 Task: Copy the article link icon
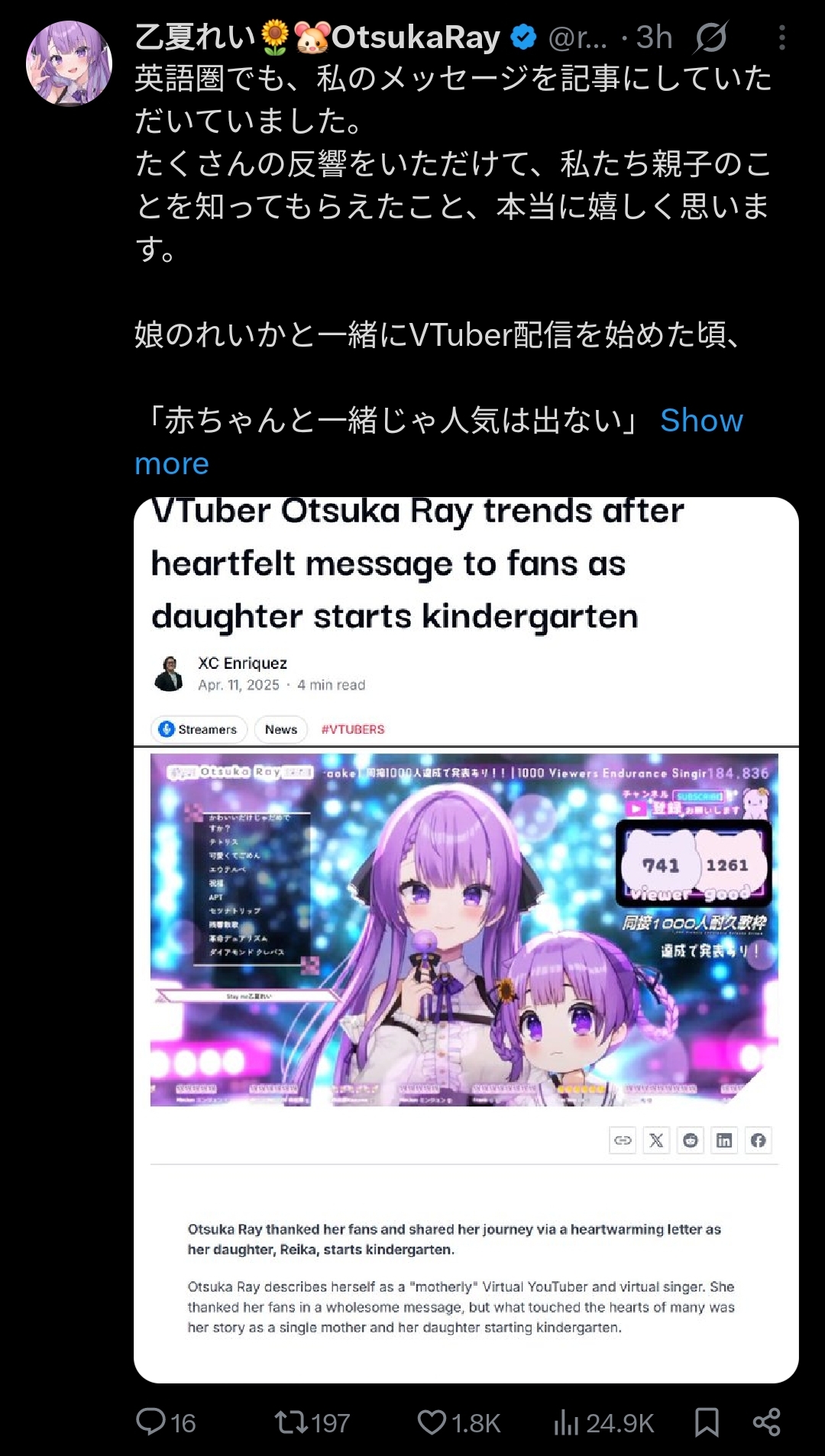click(623, 1140)
